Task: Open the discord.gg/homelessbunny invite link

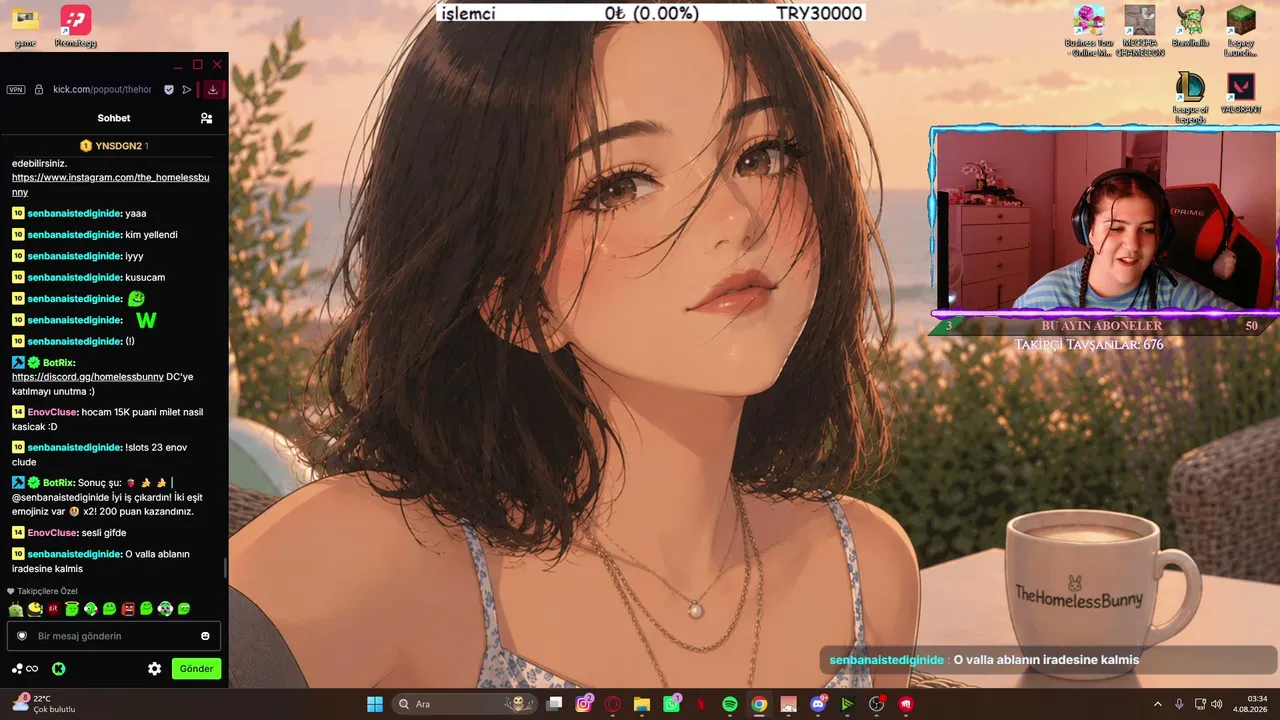Action: (87, 377)
